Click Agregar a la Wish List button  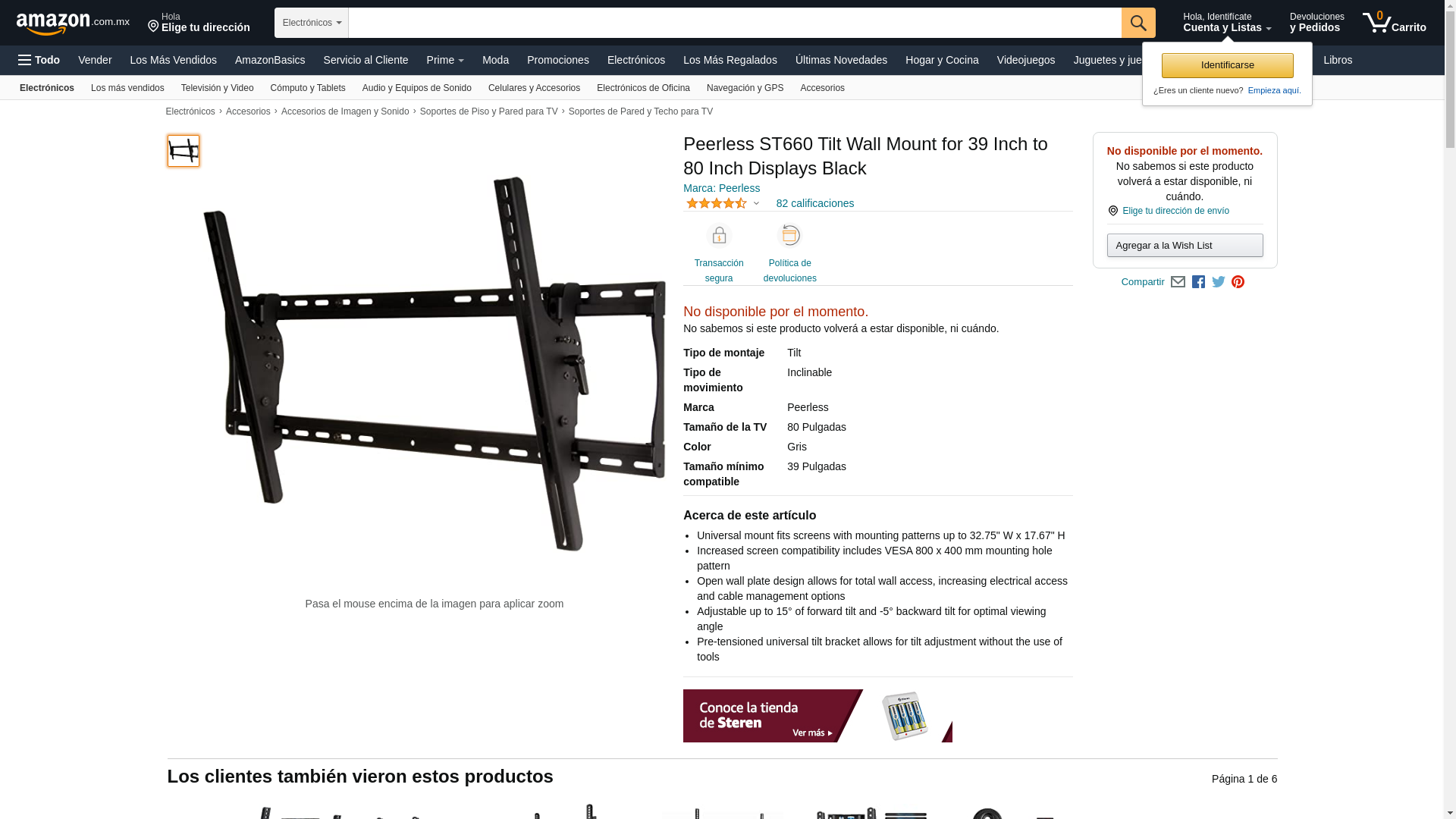coord(1185,245)
